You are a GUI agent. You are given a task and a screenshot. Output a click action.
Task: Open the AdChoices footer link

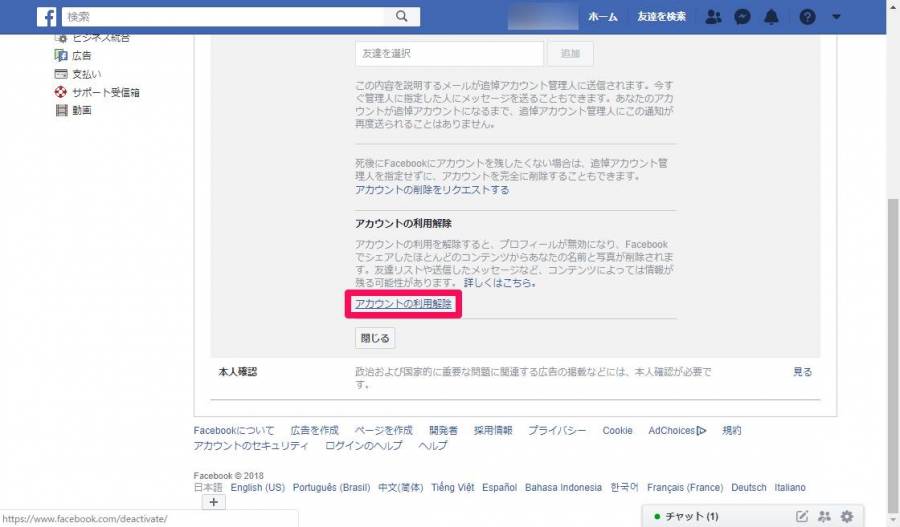[677, 431]
